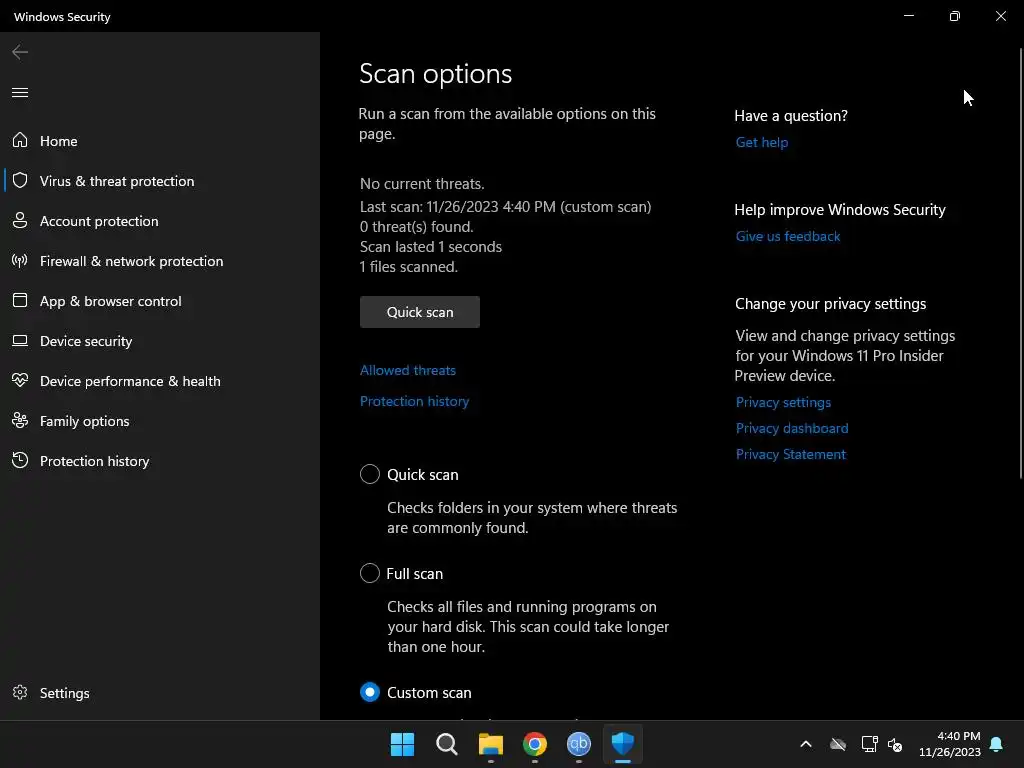Open Google Chrome from taskbar
The width and height of the screenshot is (1024, 768).
535,744
